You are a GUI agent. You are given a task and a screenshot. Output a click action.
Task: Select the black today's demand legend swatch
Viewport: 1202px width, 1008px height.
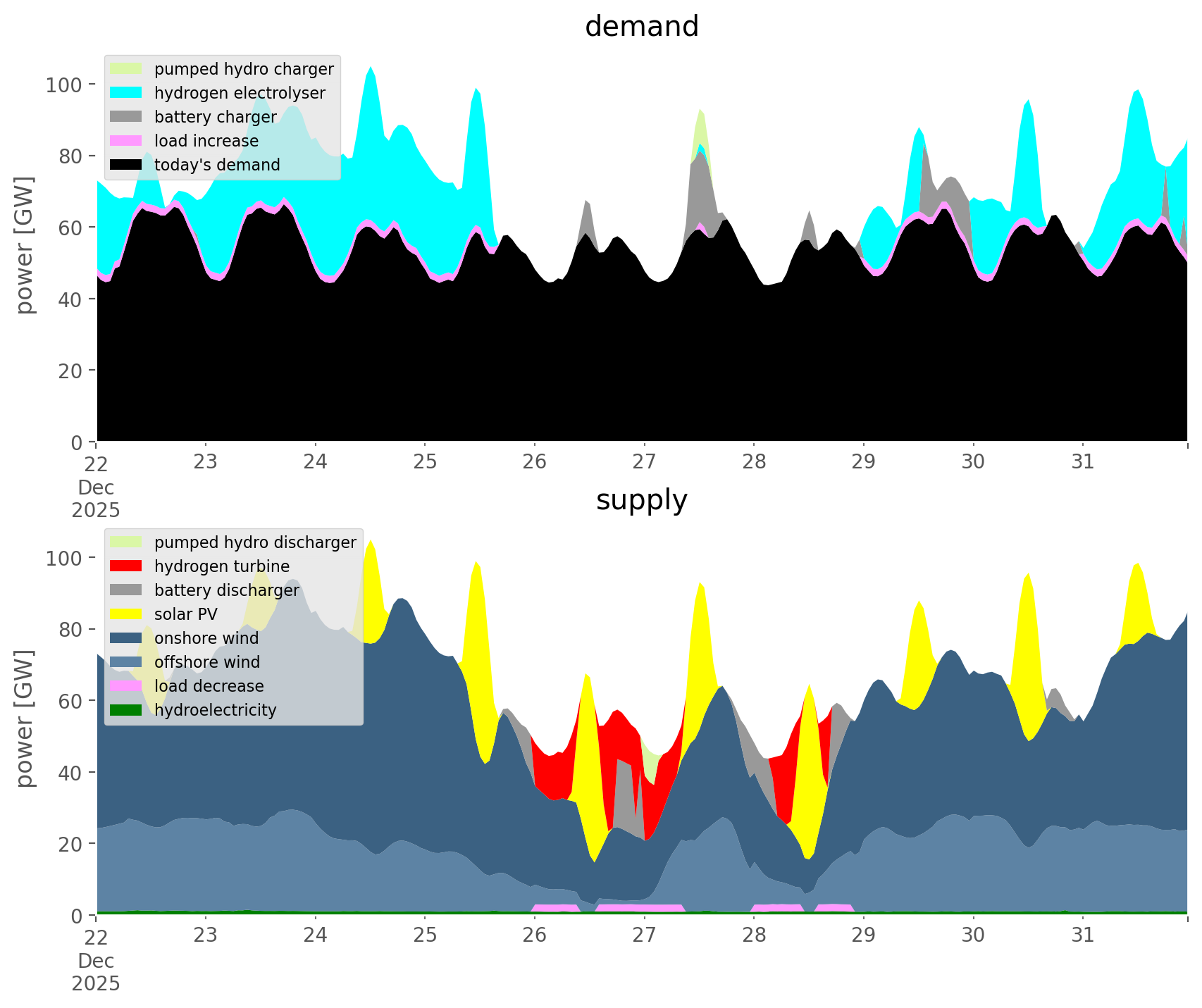126,165
